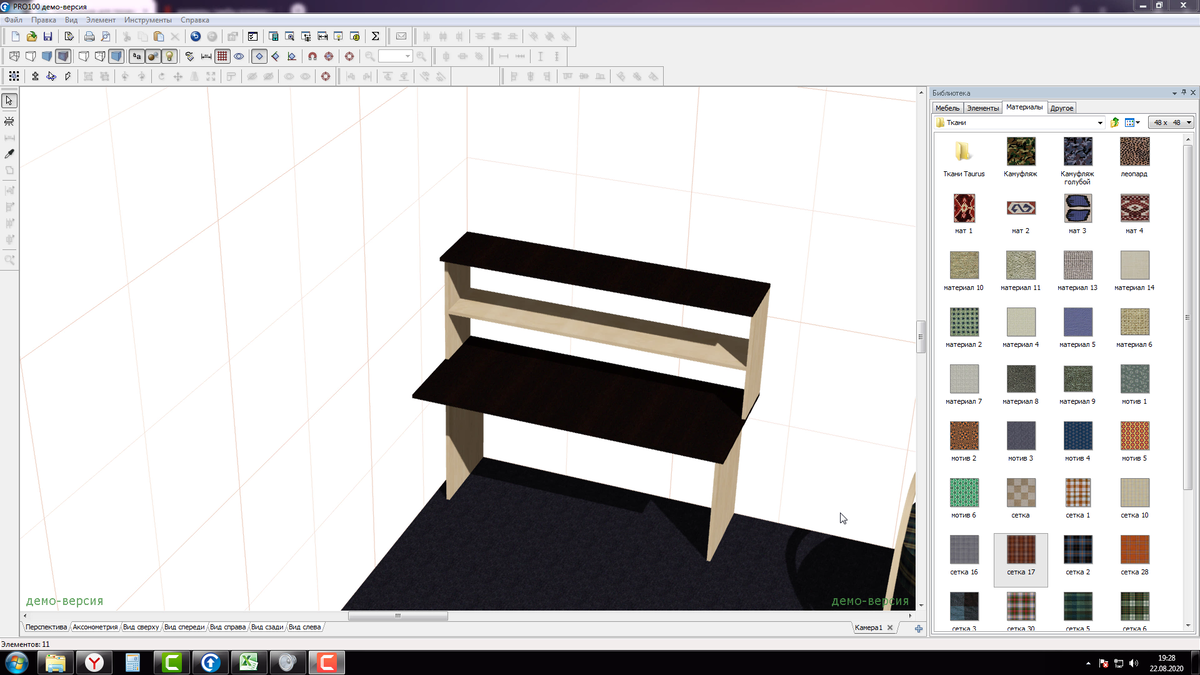The height and width of the screenshot is (675, 1200).
Task: Toggle the sphere shading button
Action: [152, 56]
